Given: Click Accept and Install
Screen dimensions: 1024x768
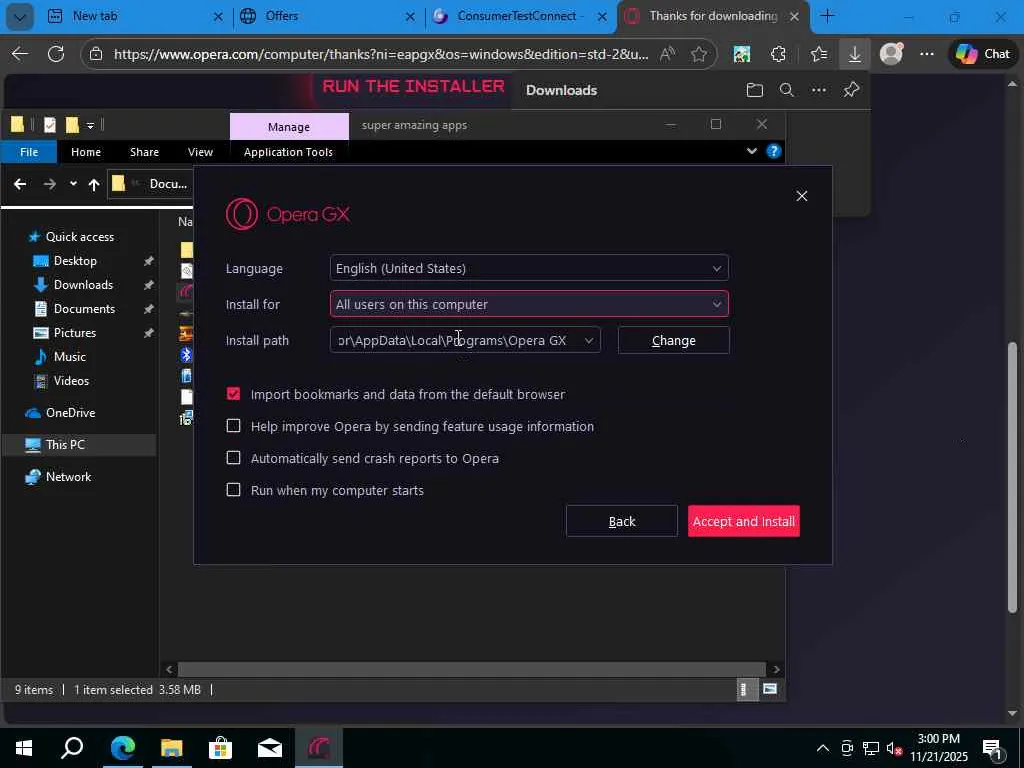Looking at the screenshot, I should pyautogui.click(x=743, y=521).
